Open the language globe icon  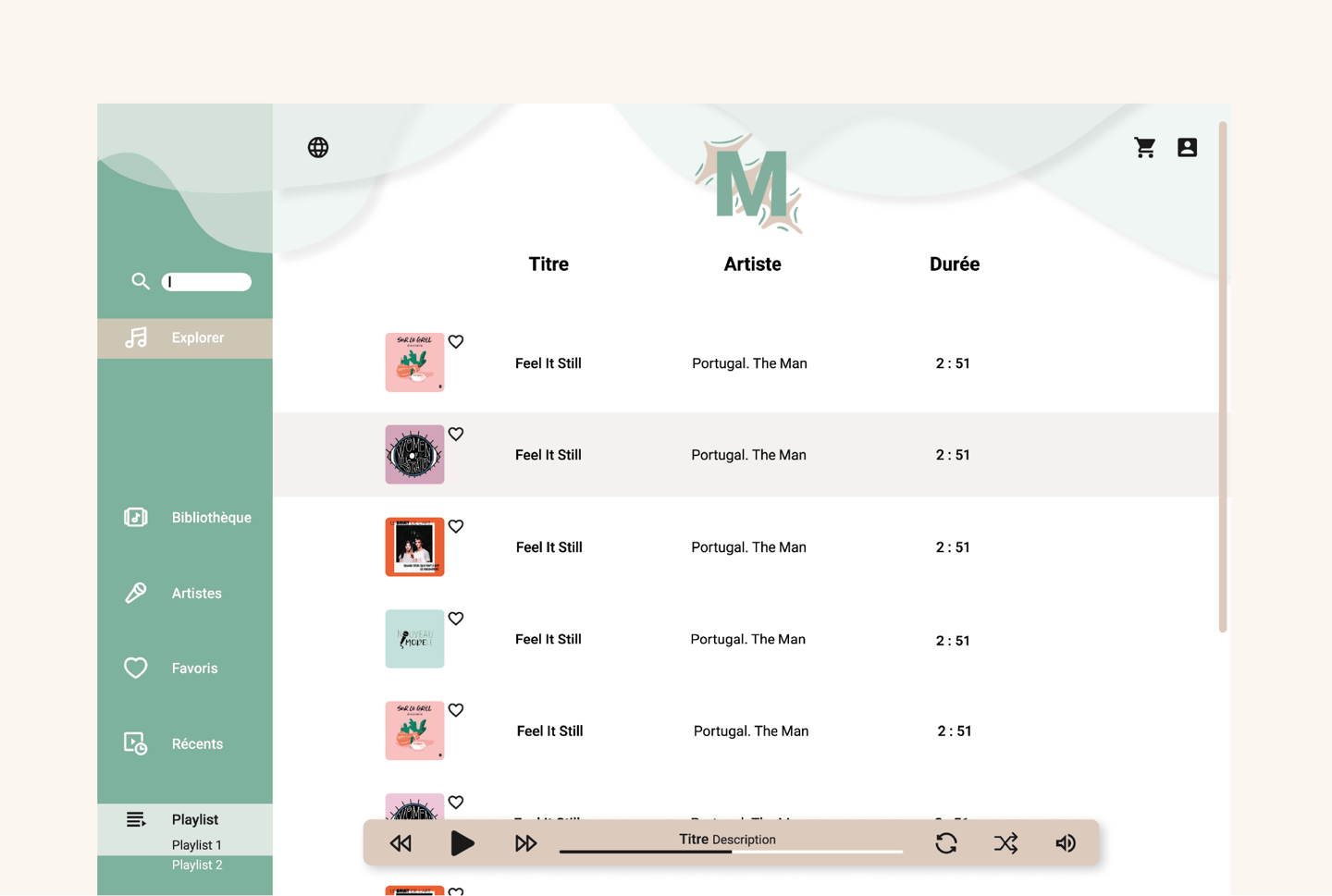(x=318, y=147)
